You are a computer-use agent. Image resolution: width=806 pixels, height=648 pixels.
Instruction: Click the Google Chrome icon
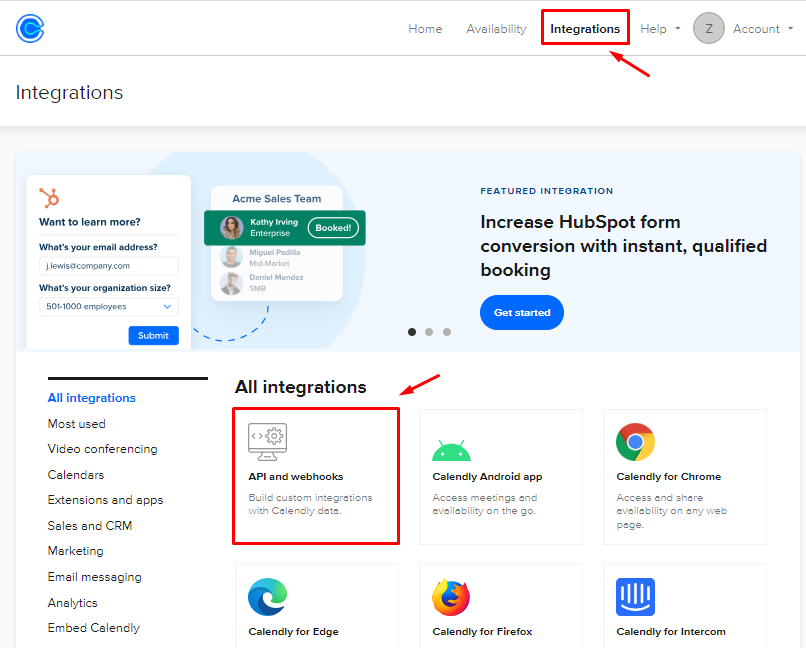tap(635, 442)
